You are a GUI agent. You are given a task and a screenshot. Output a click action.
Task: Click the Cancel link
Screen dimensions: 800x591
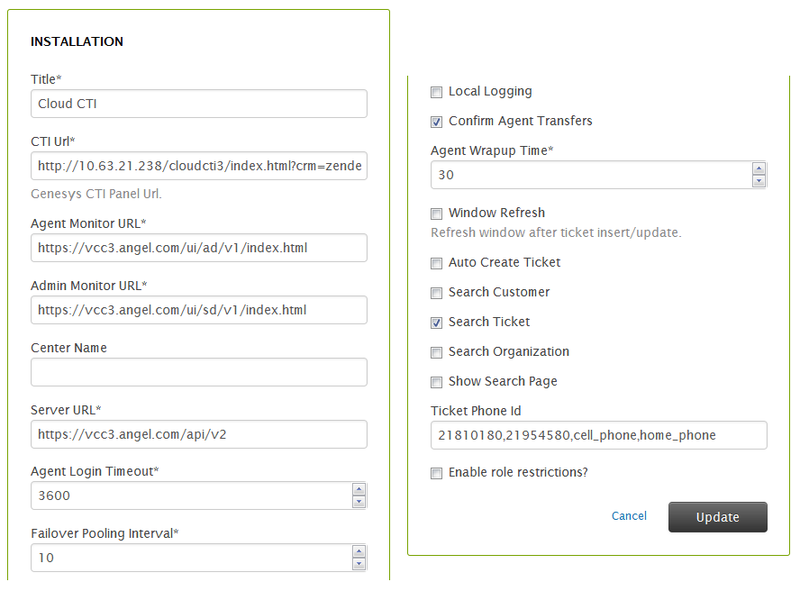(x=629, y=516)
